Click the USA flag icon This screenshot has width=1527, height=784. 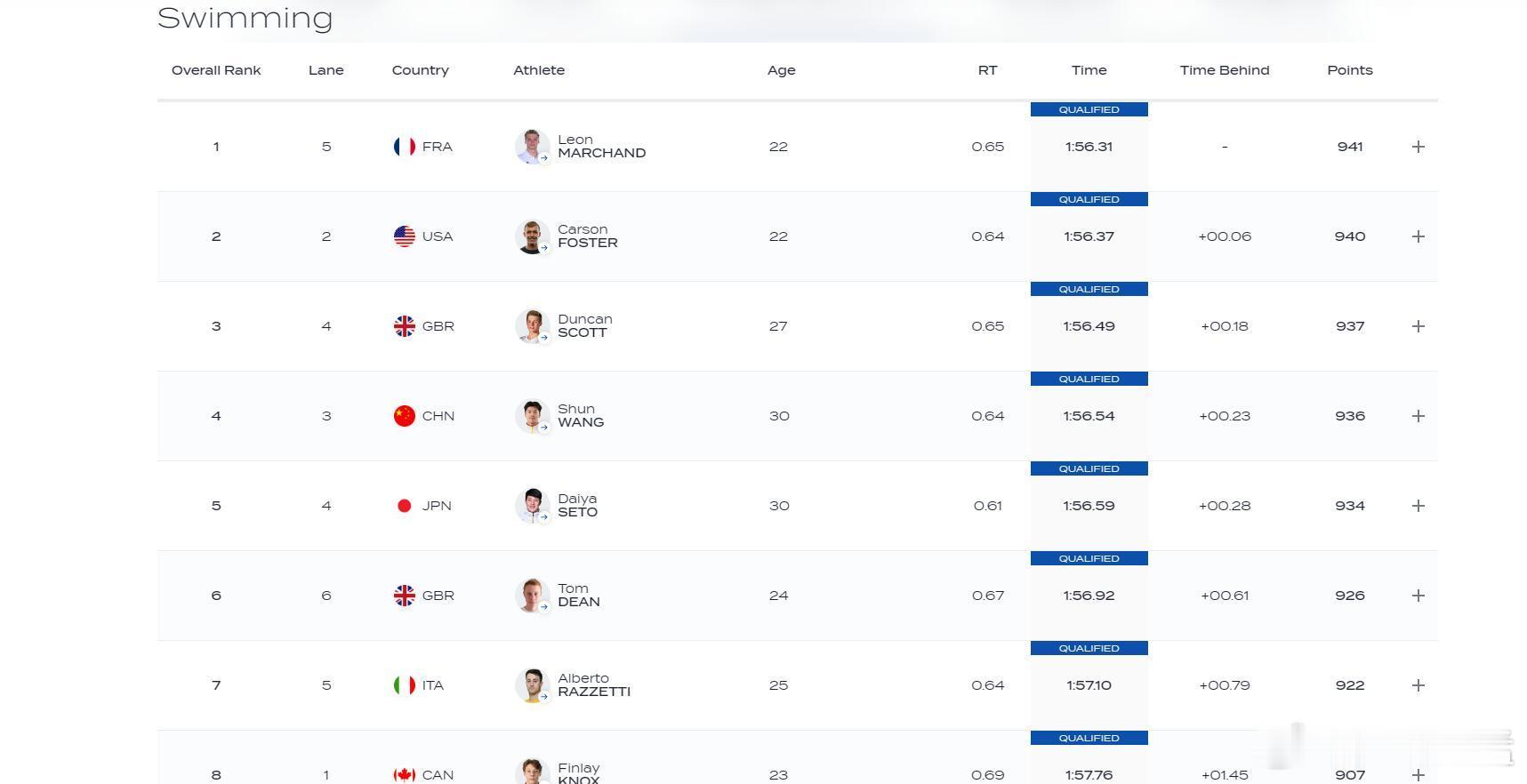[405, 236]
